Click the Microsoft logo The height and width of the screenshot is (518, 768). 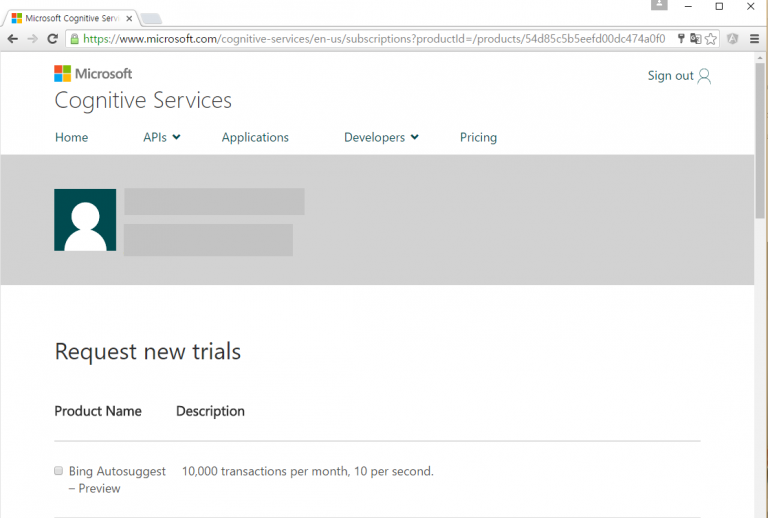(93, 74)
